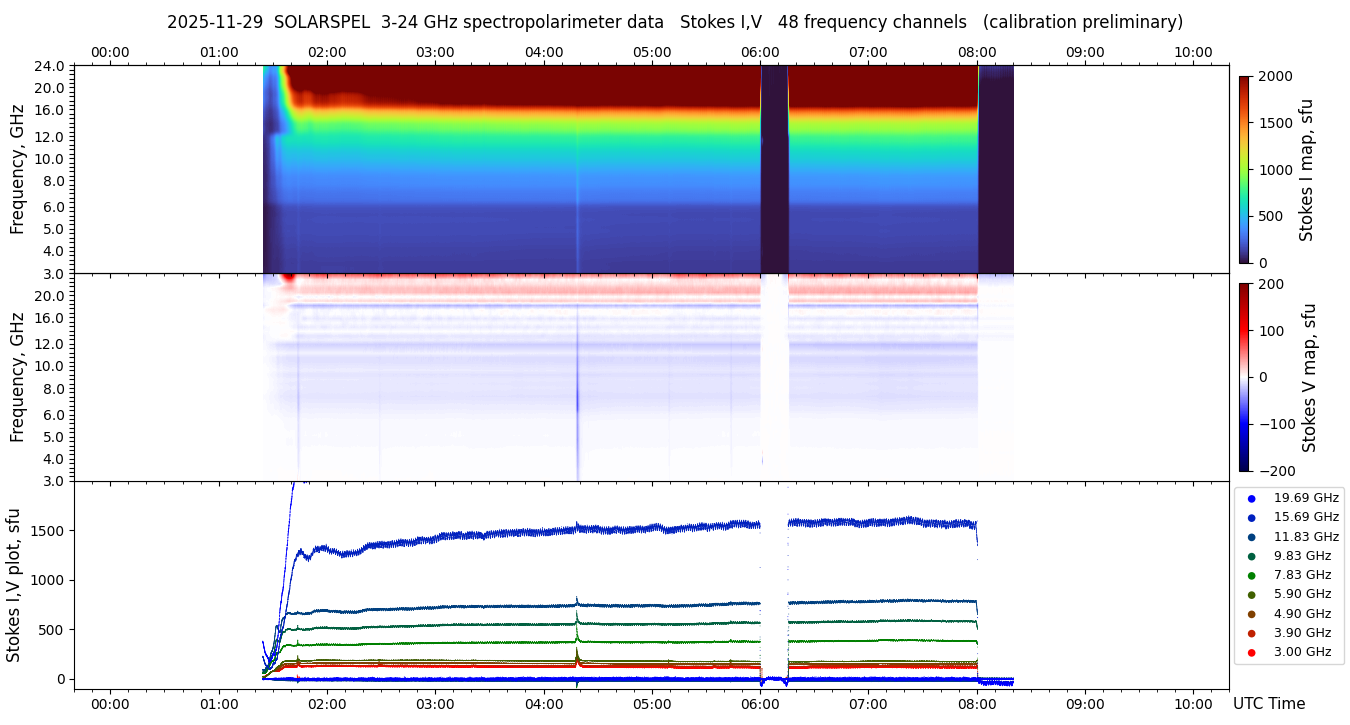This screenshot has width=1350, height=725.
Task: Click the 11.83 GHz legend marker dot
Action: coord(1251,537)
